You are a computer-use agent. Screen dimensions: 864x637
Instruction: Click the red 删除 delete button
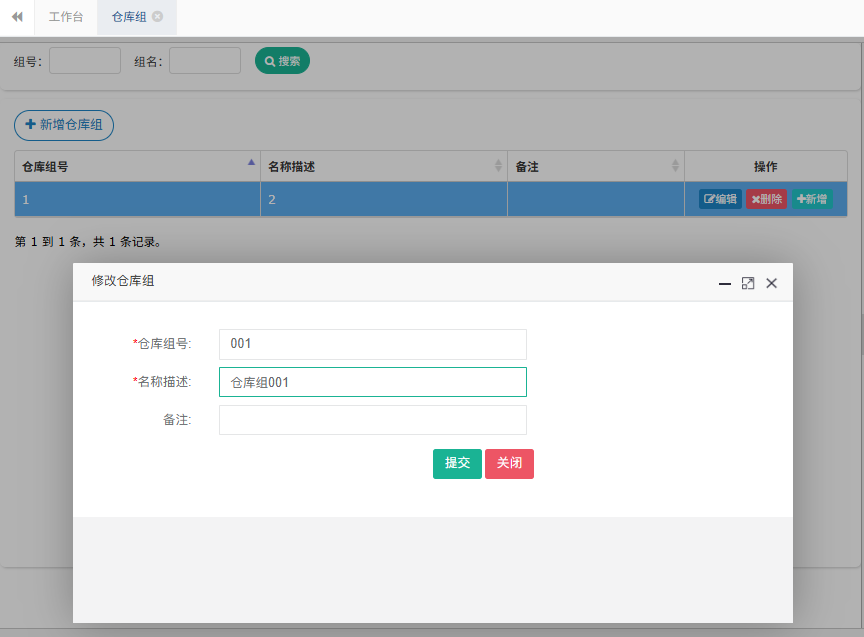[766, 199]
